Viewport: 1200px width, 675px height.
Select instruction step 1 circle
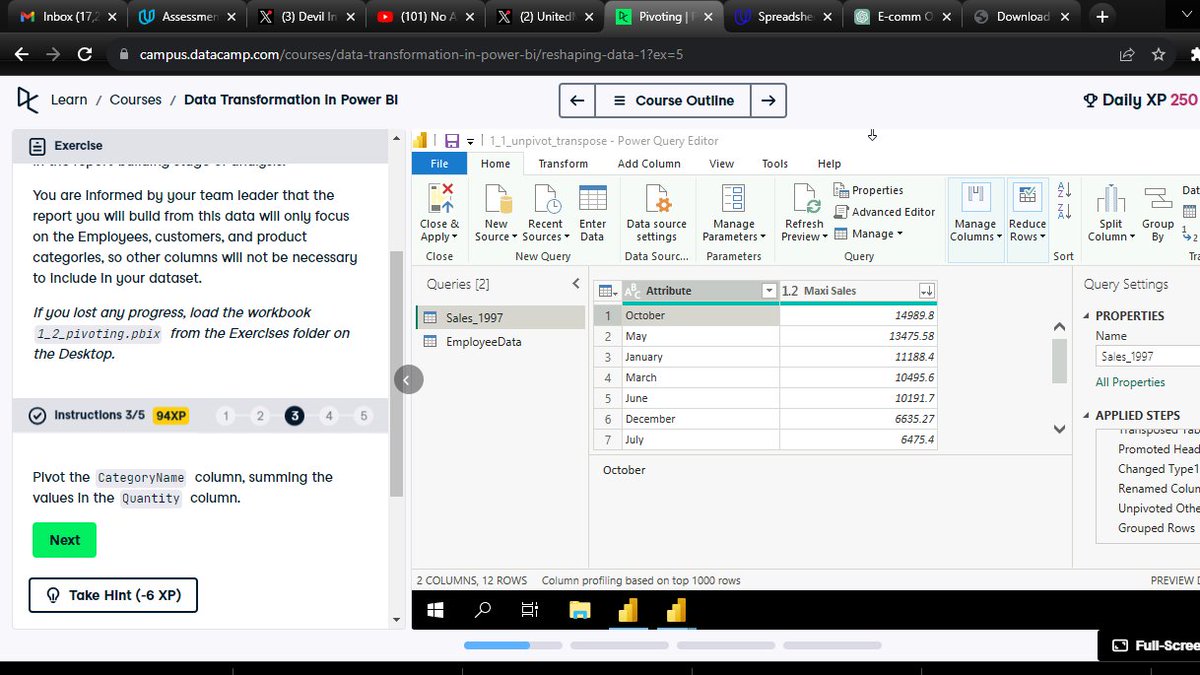(227, 416)
